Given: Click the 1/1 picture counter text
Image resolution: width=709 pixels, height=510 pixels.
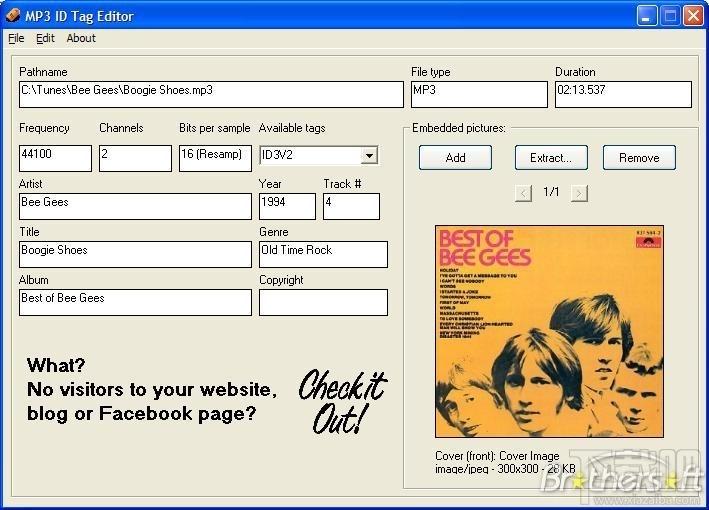Looking at the screenshot, I should (551, 192).
